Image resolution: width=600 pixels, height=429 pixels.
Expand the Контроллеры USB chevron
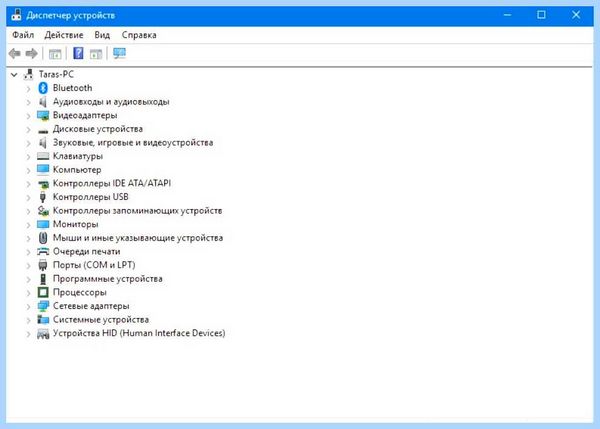click(x=29, y=197)
